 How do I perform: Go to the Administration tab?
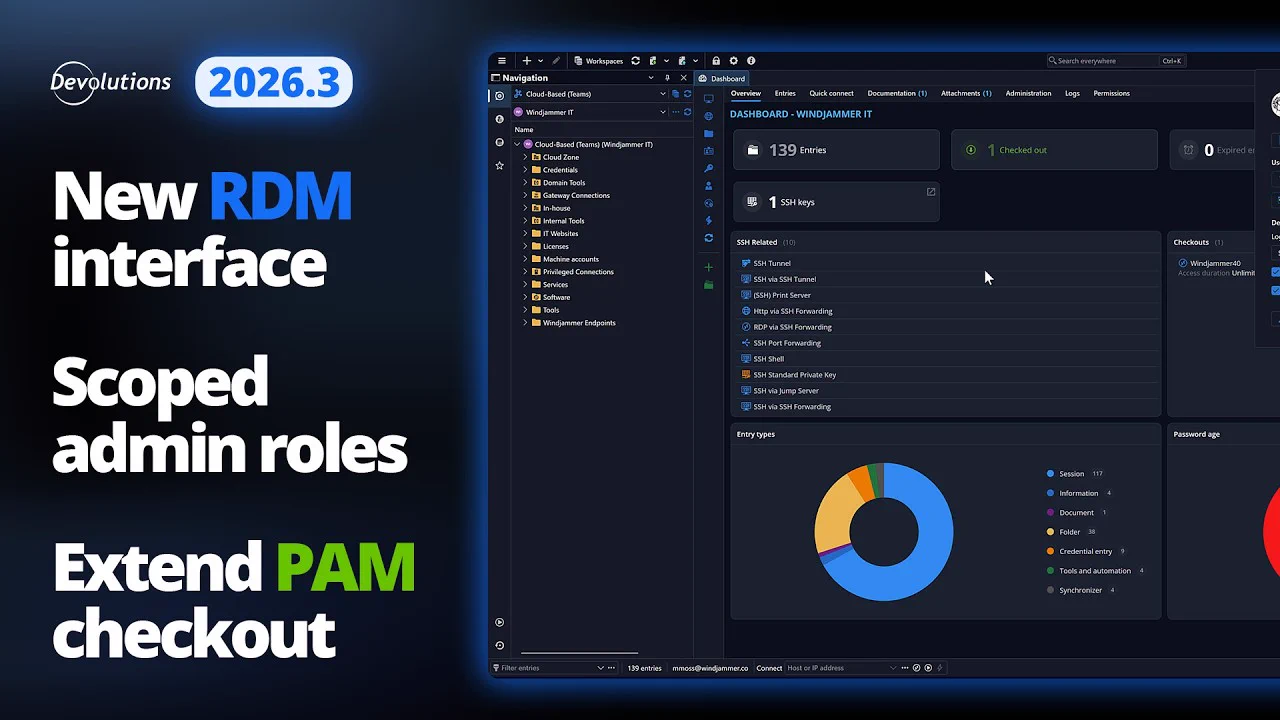click(x=1028, y=93)
